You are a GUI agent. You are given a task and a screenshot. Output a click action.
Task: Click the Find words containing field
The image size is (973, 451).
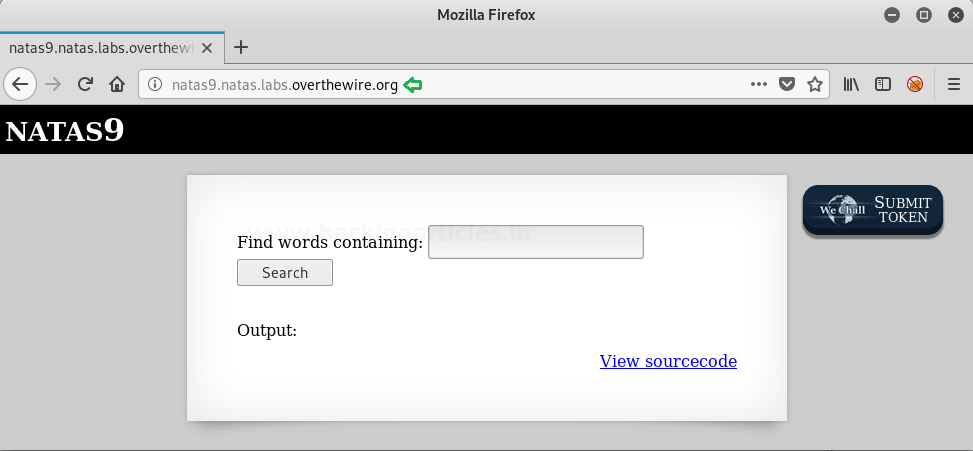[536, 242]
